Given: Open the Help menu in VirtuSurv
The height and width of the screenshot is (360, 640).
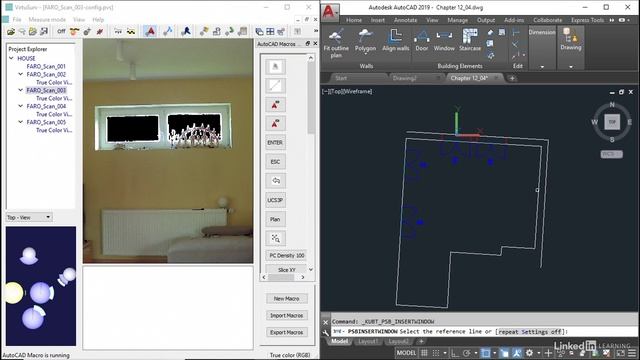Looking at the screenshot, I should pos(98,20).
